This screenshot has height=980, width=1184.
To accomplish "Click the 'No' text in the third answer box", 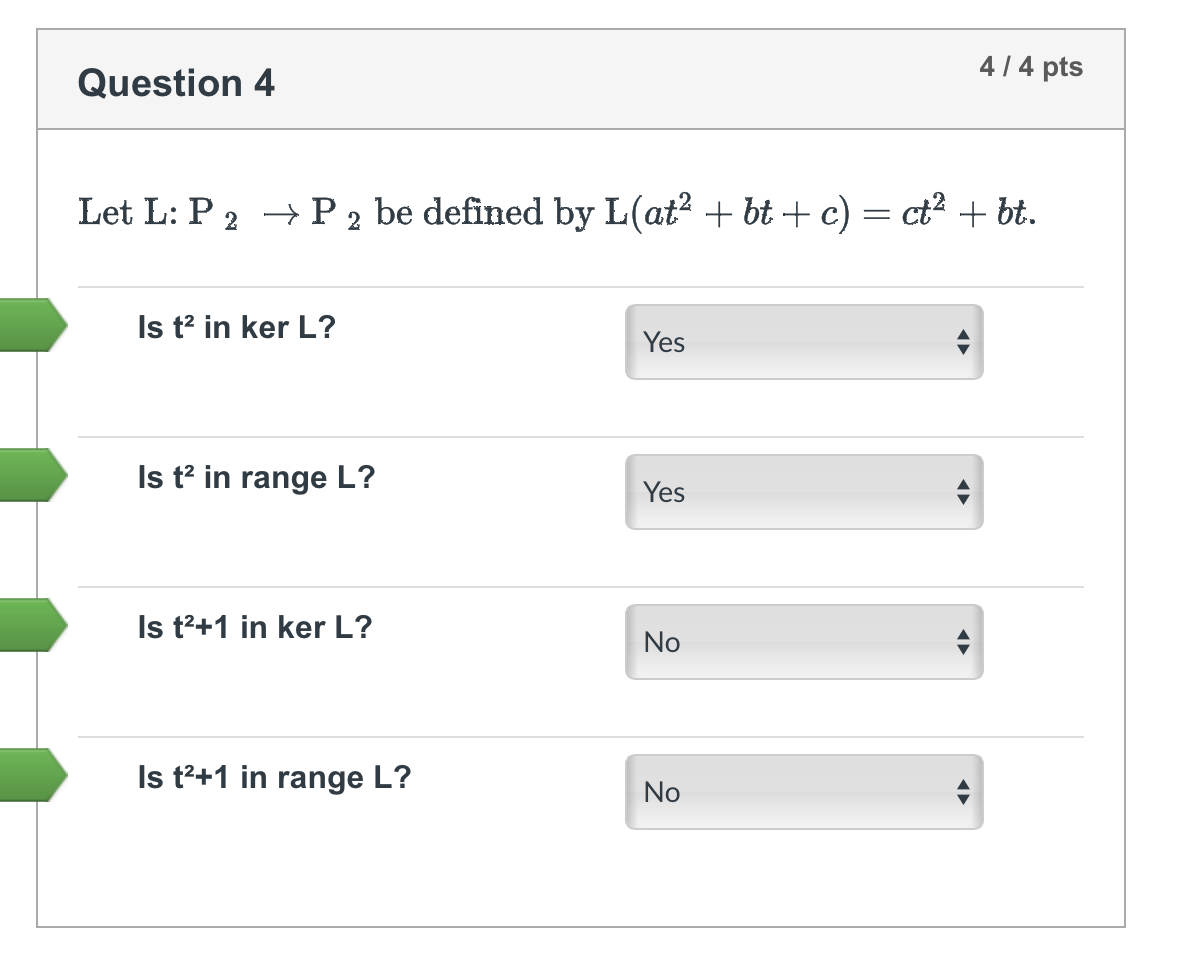I will click(664, 642).
